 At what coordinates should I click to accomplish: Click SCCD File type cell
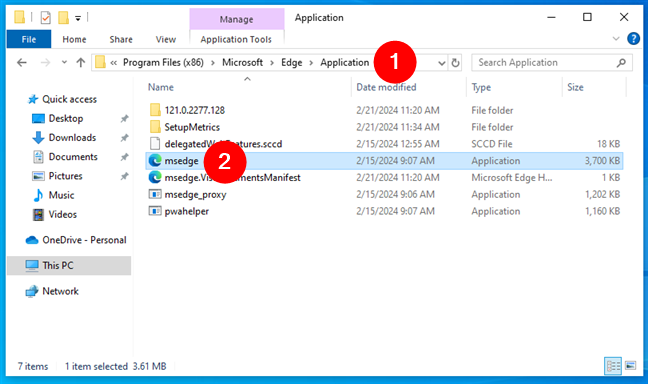[x=492, y=144]
